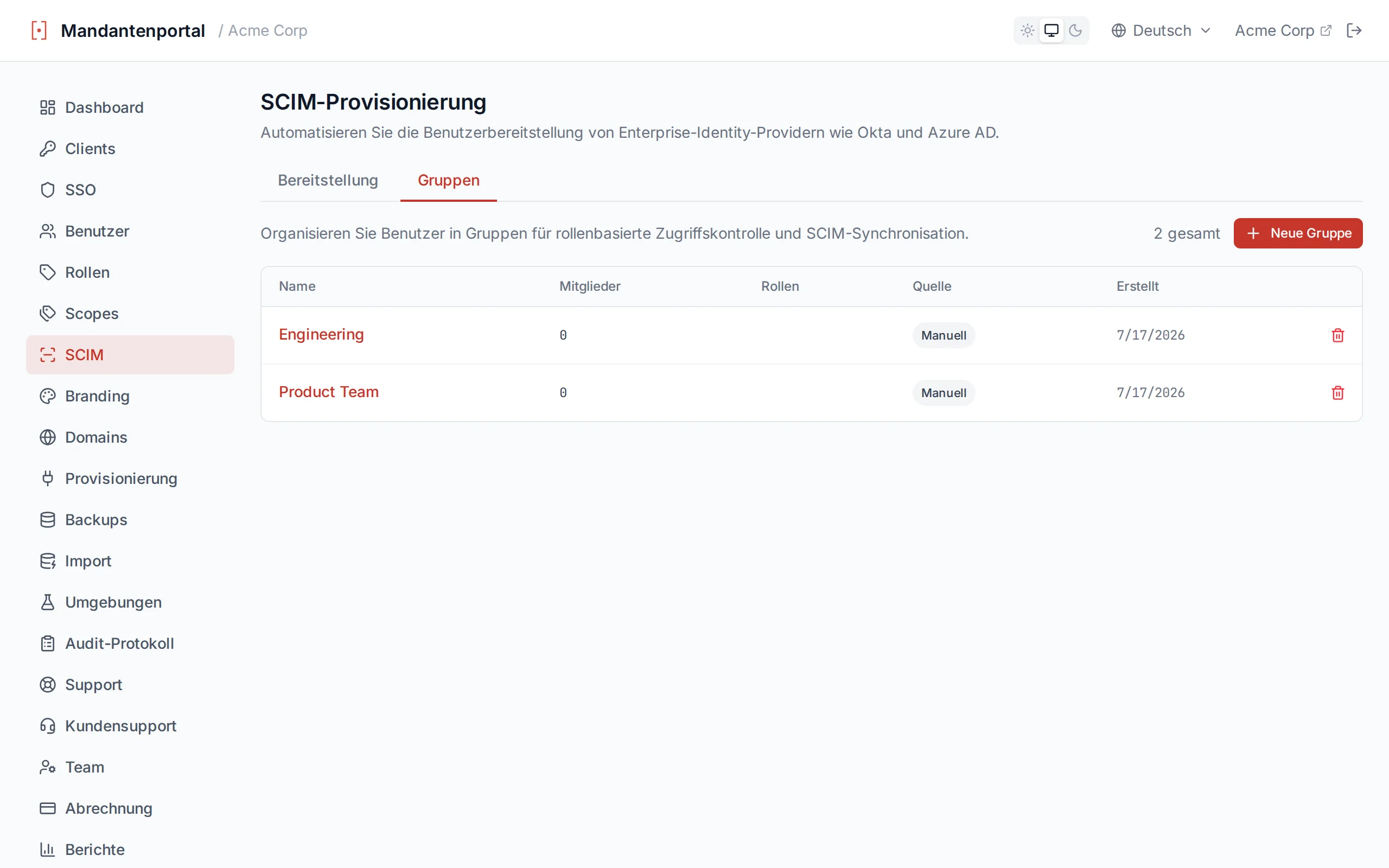Navigate to Abrechnung in the sidebar
This screenshot has width=1389, height=868.
[130, 808]
